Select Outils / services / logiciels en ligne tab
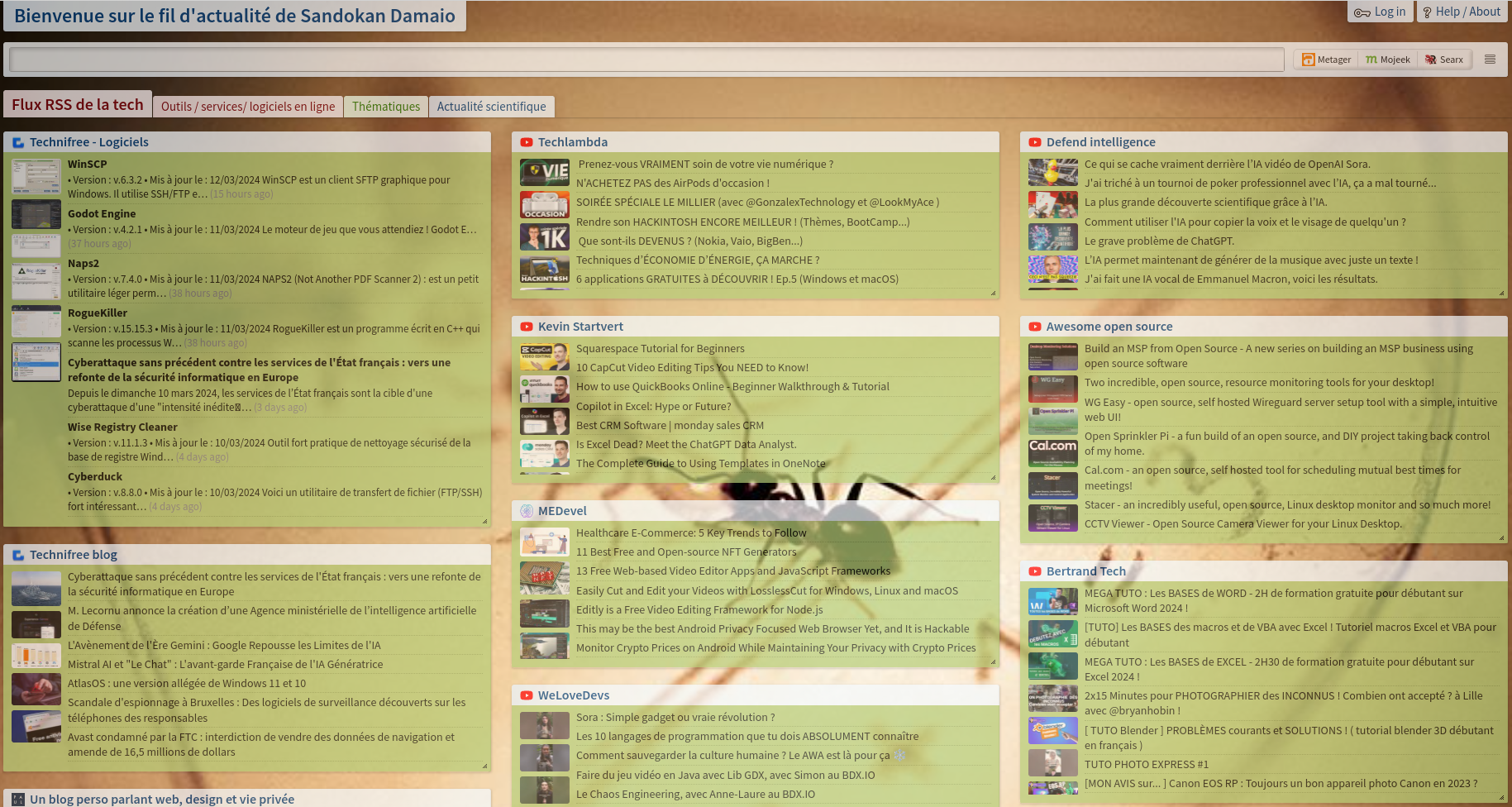 pyautogui.click(x=247, y=107)
